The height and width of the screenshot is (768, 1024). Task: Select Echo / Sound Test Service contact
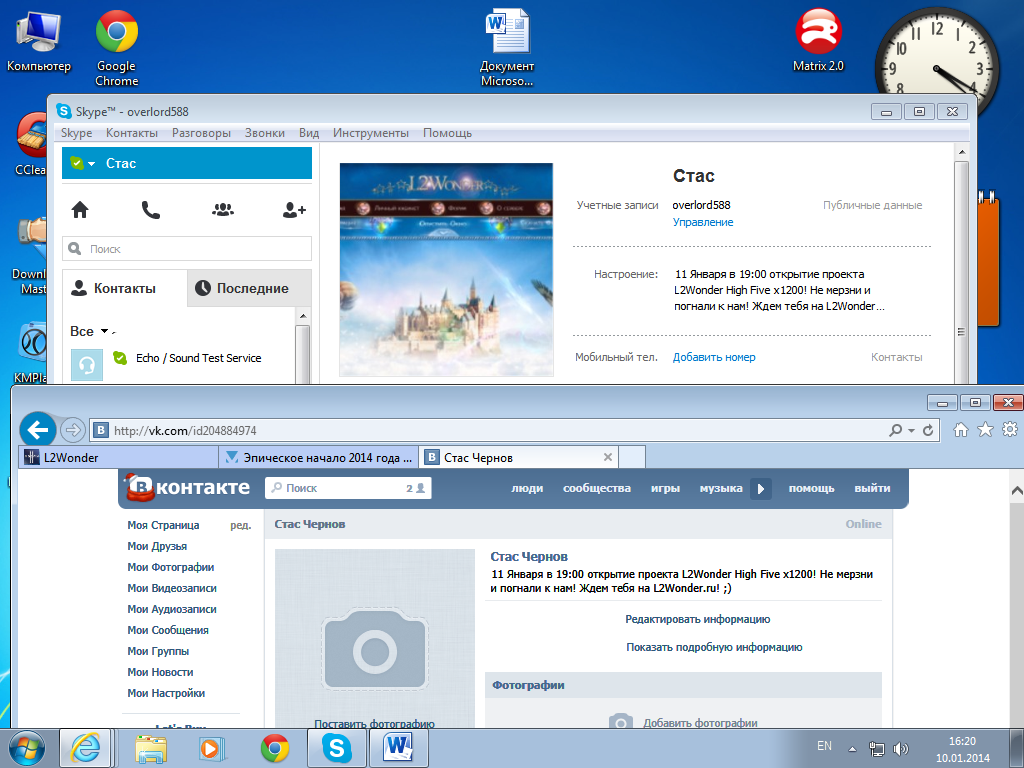pyautogui.click(x=183, y=364)
